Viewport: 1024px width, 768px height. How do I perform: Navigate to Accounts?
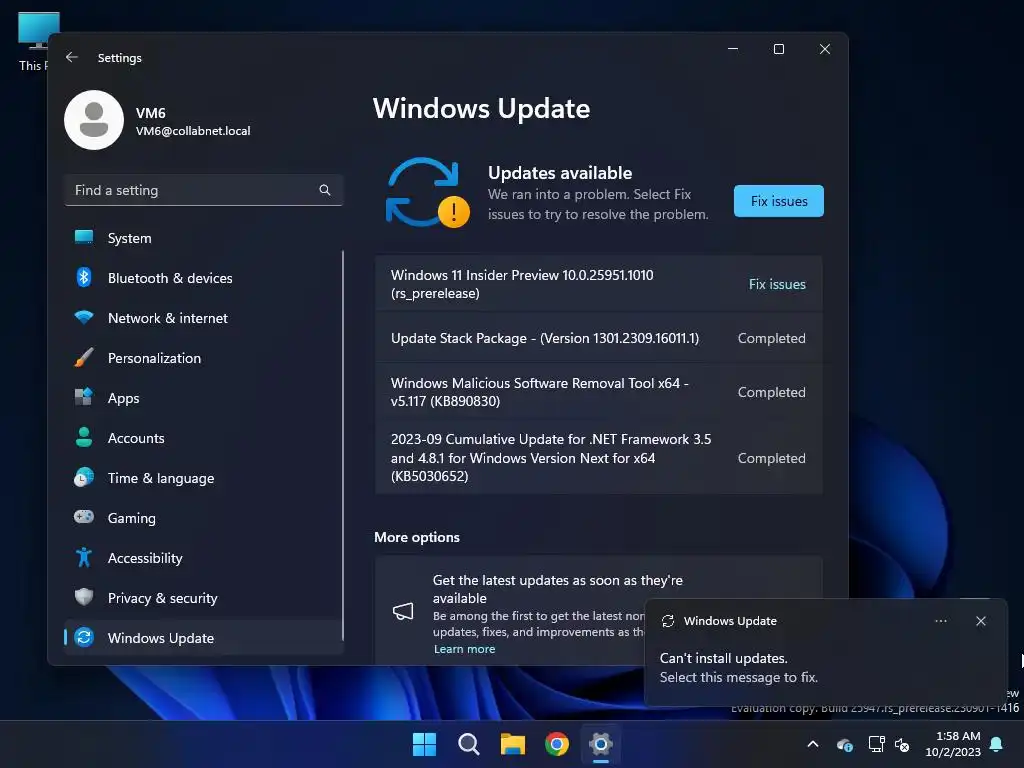pyautogui.click(x=203, y=438)
